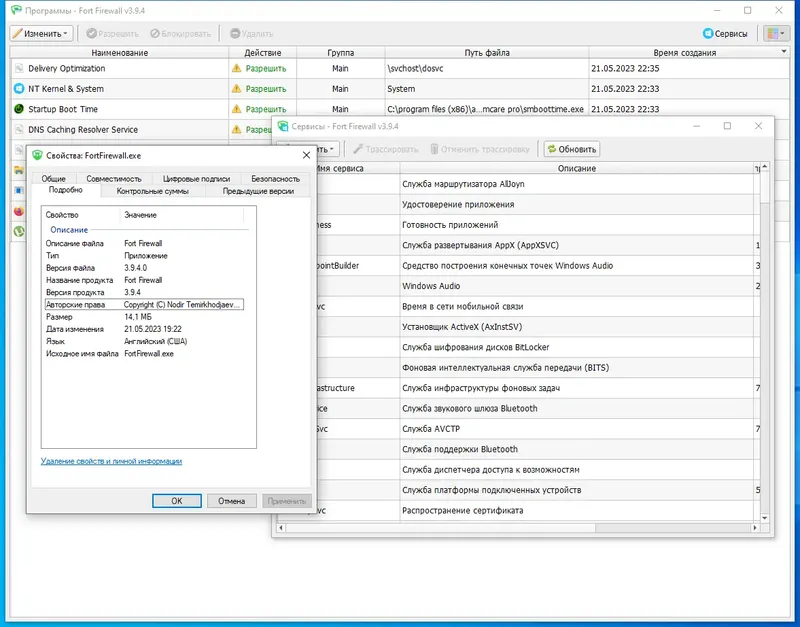
Task: Click the Удалить toolbar button
Action: pos(252,34)
